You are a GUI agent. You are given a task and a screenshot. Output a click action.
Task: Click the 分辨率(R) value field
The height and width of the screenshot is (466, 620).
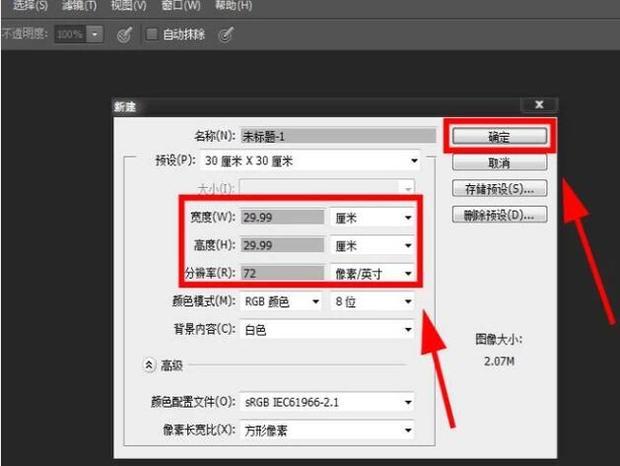[282, 273]
